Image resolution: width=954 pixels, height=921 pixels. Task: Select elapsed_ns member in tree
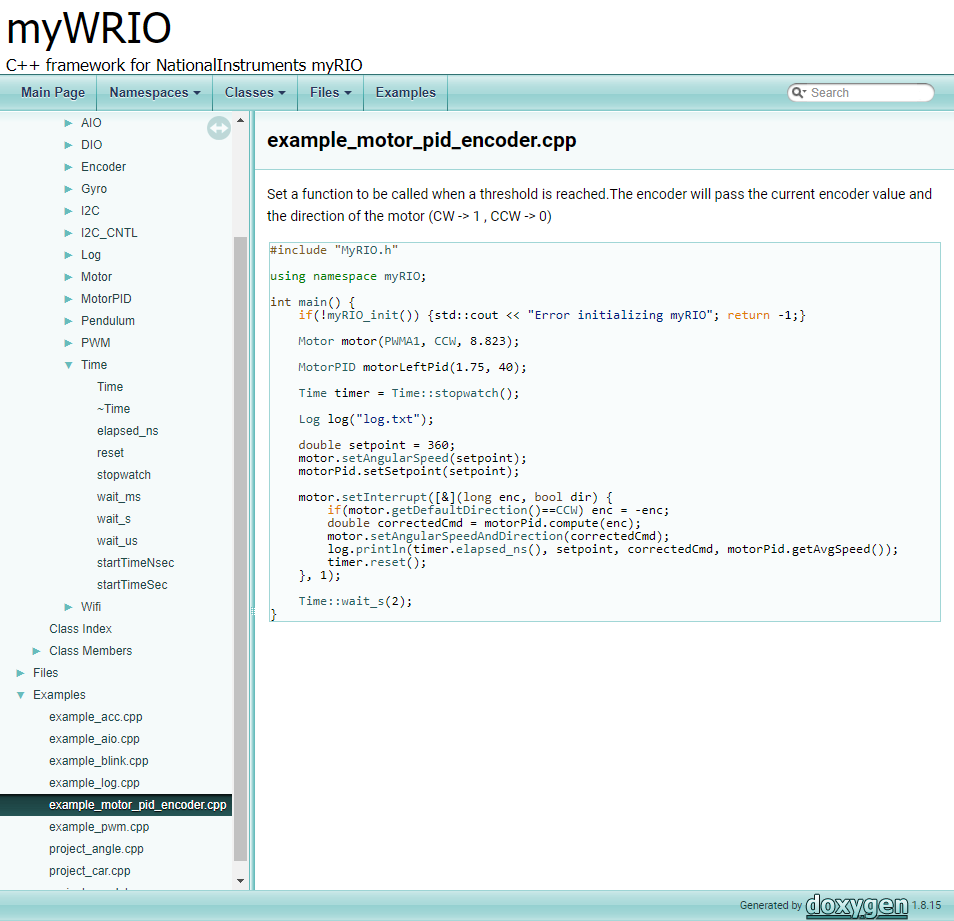click(127, 431)
